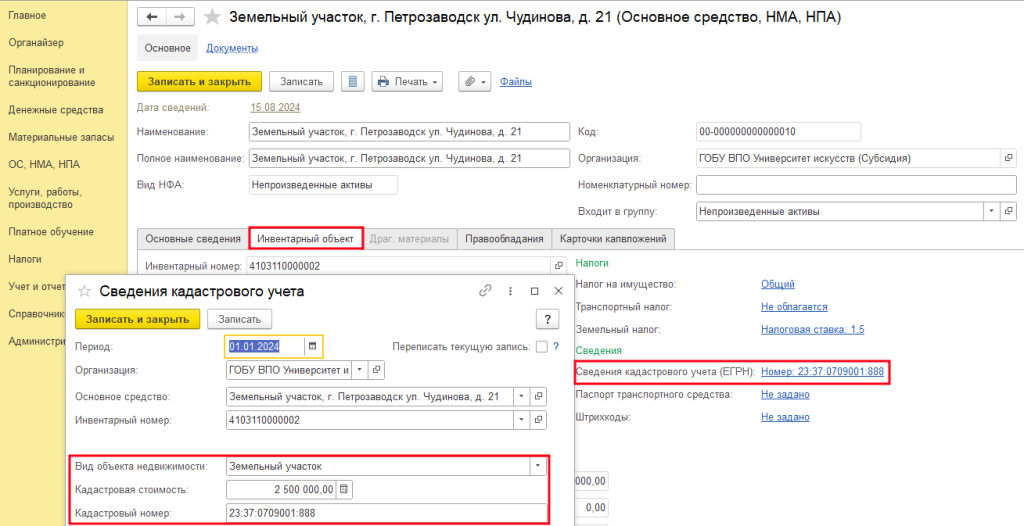Click Записать in the cadastral dialog
Screen dimensions: 1024x526
[240, 319]
